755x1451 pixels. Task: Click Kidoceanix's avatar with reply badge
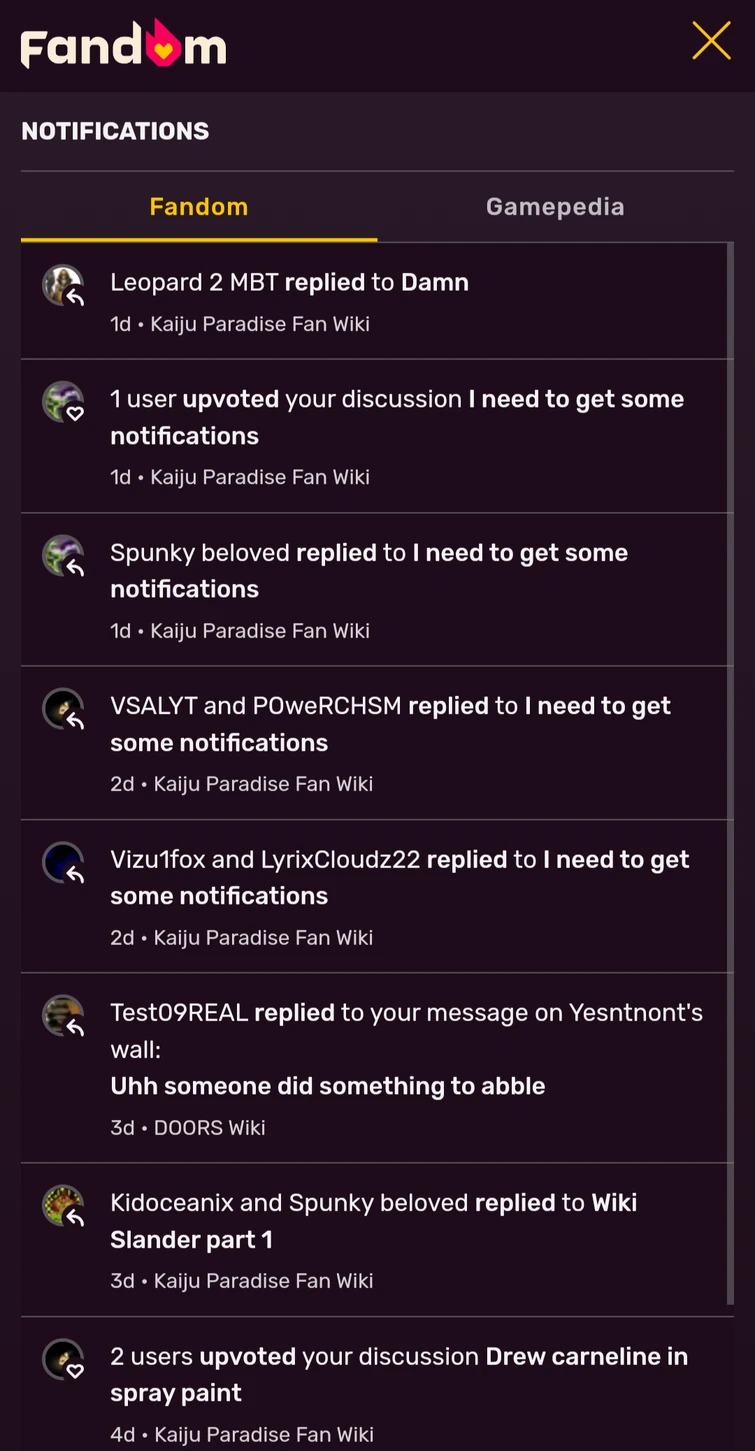pyautogui.click(x=63, y=1205)
